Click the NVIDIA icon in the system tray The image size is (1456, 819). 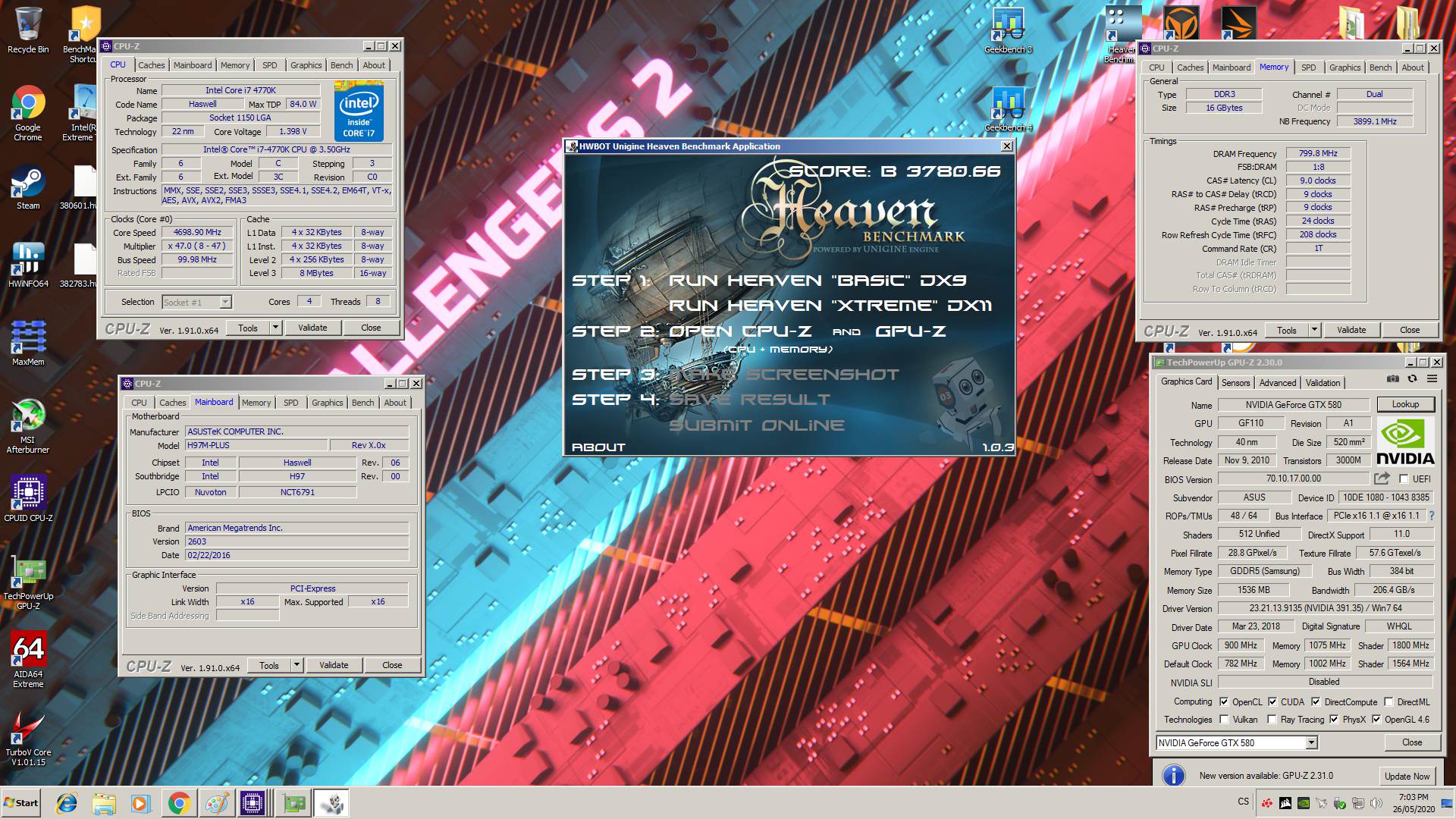1304,803
